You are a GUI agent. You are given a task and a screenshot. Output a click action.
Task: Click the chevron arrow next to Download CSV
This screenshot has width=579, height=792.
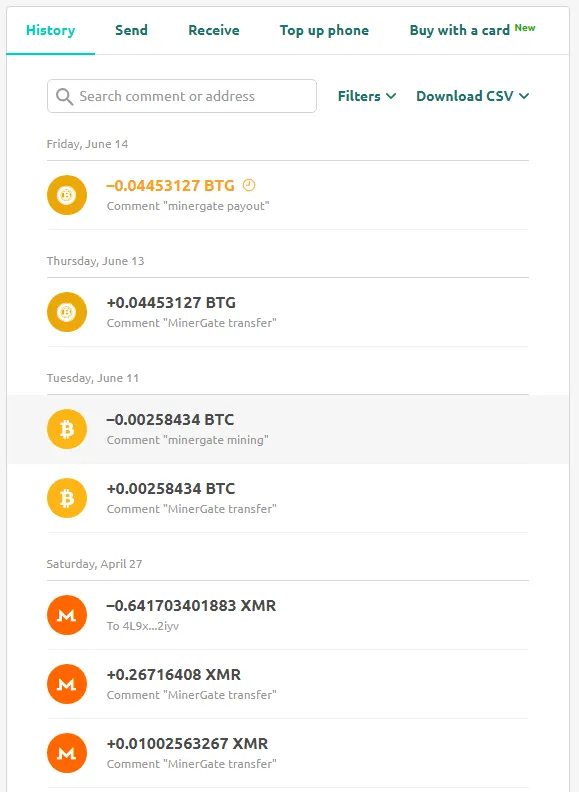tap(524, 96)
